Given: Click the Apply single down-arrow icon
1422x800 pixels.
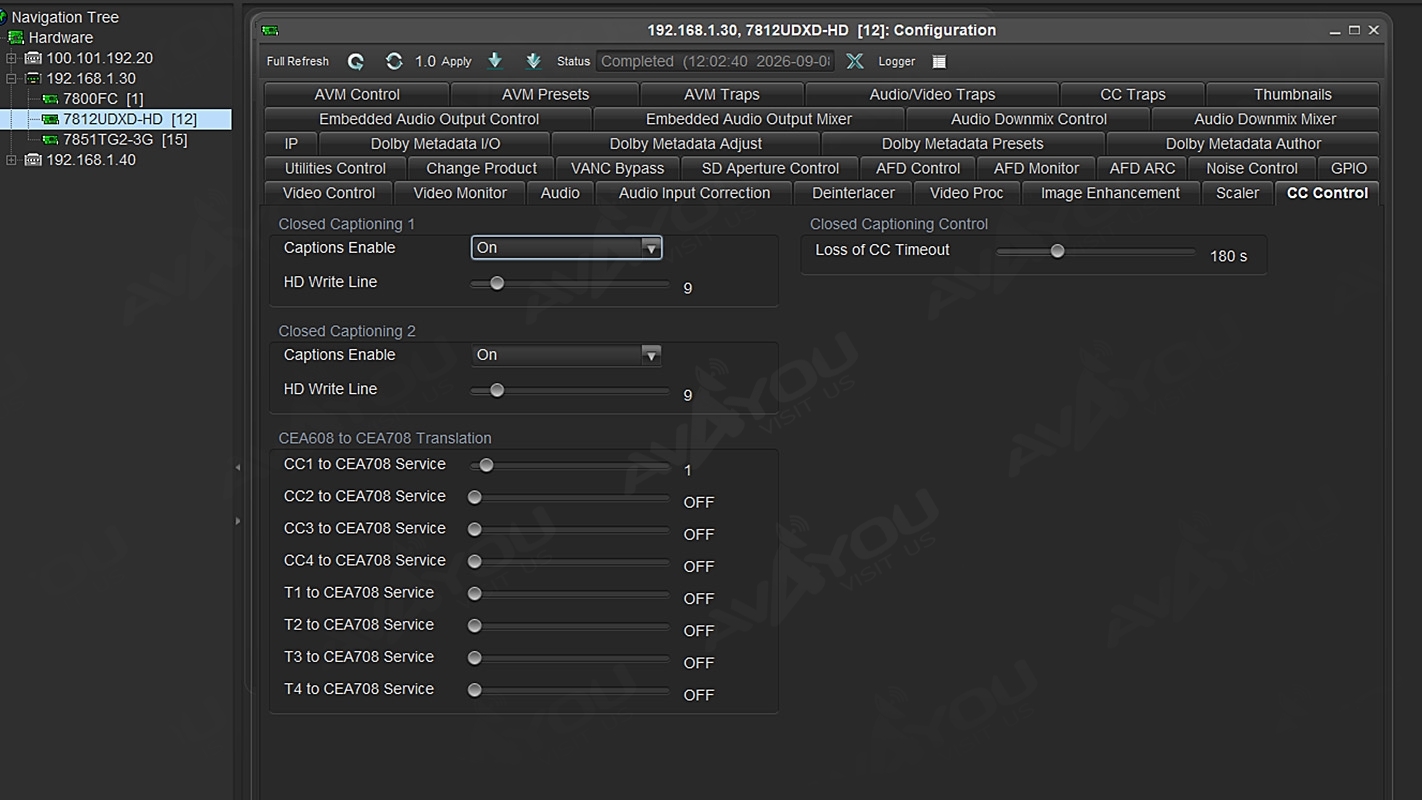Looking at the screenshot, I should (495, 61).
